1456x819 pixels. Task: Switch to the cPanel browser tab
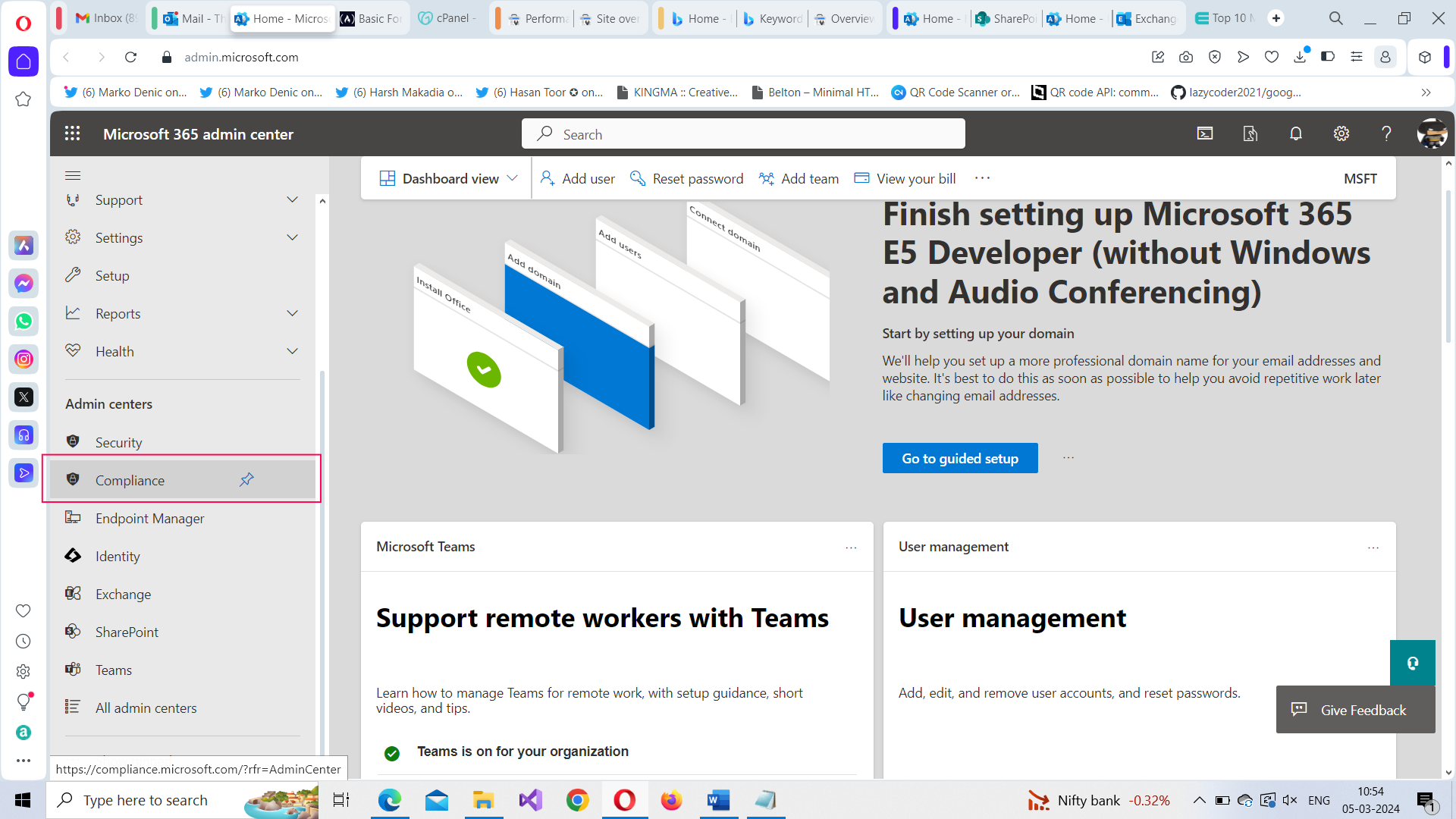tap(447, 17)
